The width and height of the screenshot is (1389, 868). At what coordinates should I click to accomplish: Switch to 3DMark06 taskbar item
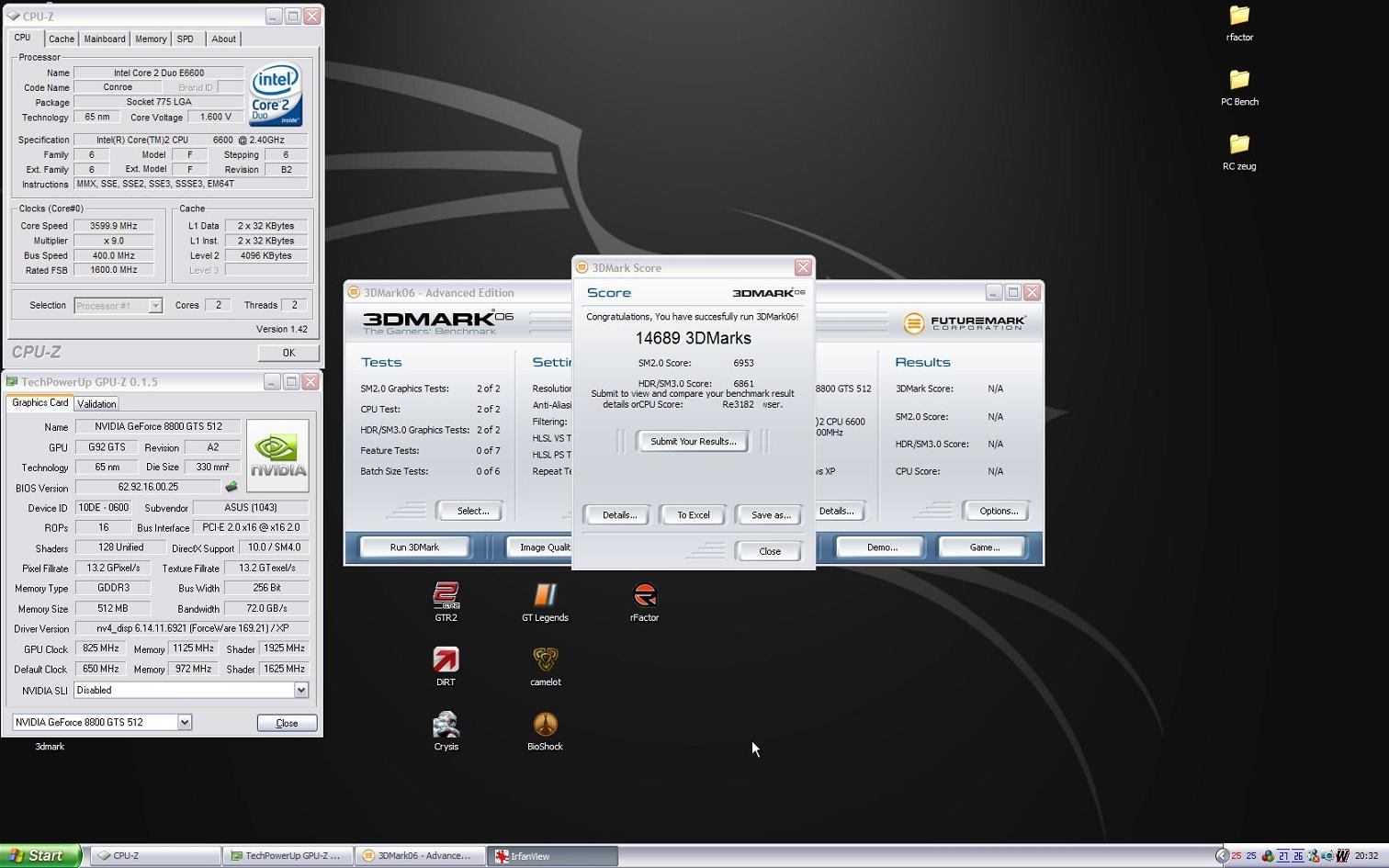(x=420, y=856)
